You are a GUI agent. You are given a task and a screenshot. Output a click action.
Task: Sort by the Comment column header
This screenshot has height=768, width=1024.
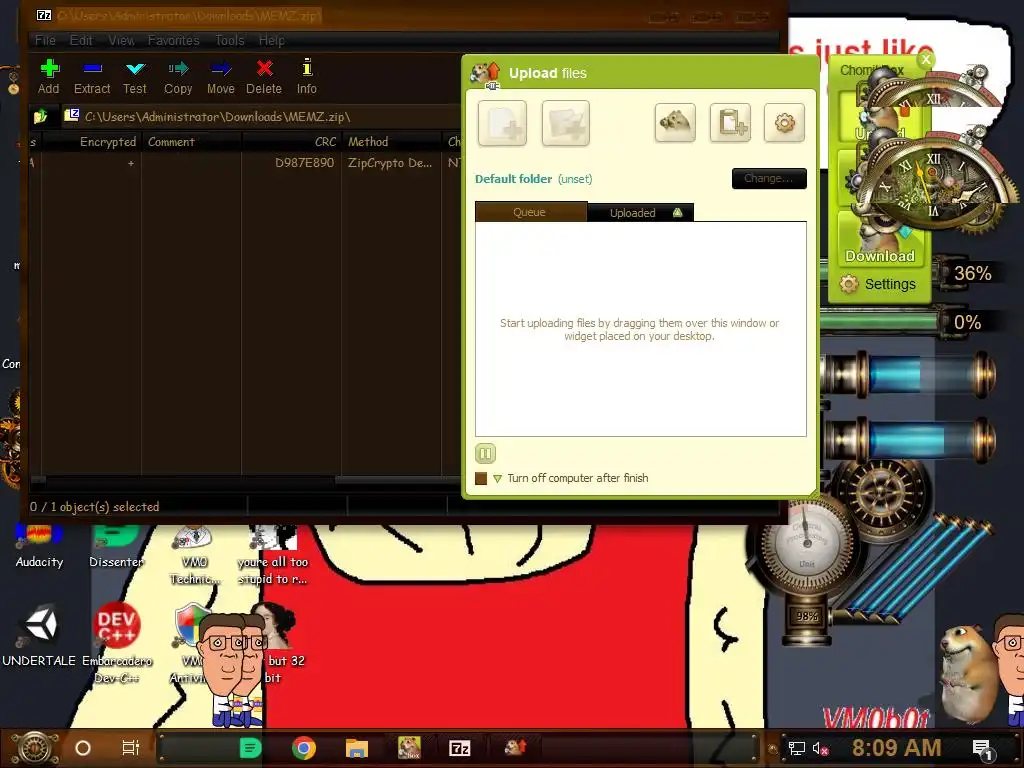tap(191, 142)
